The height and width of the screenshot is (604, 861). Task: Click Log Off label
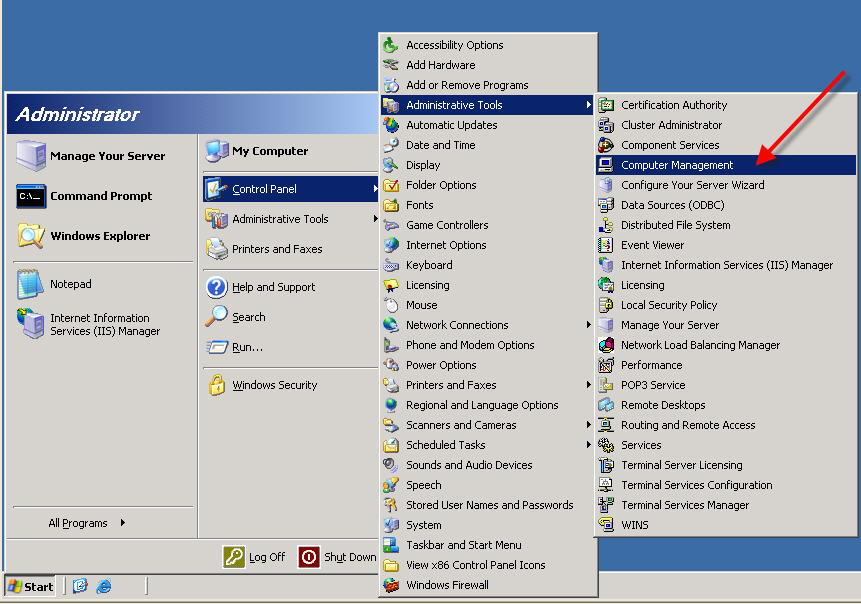267,557
